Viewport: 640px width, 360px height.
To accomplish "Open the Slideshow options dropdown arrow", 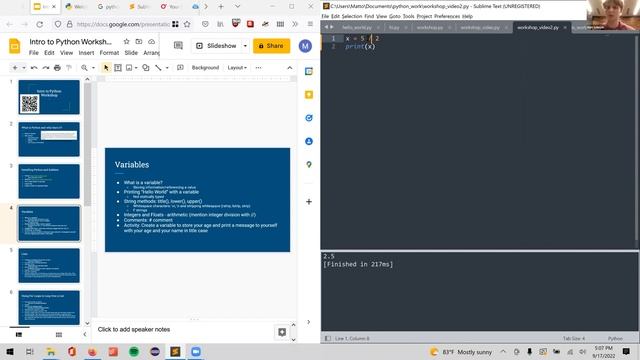I will [x=245, y=46].
